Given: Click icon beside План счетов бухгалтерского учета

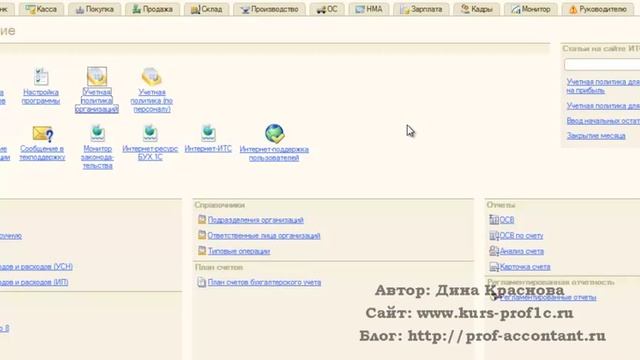Looking at the screenshot, I should pos(202,282).
